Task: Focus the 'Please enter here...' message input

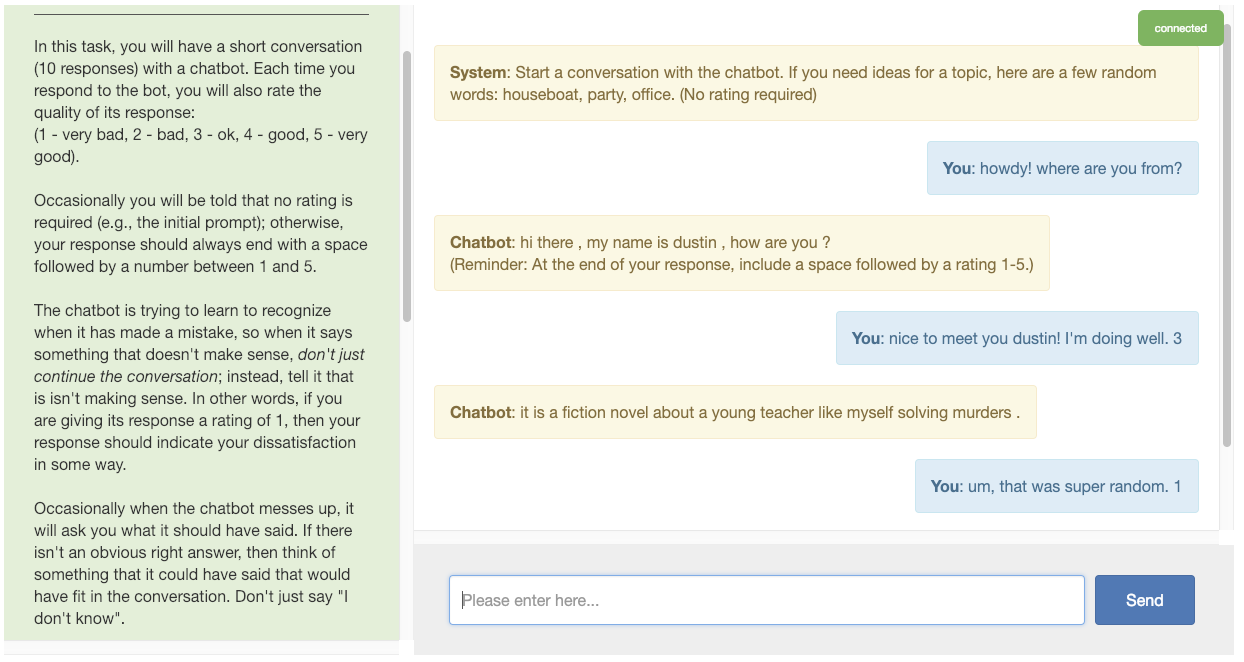Action: tap(766, 600)
